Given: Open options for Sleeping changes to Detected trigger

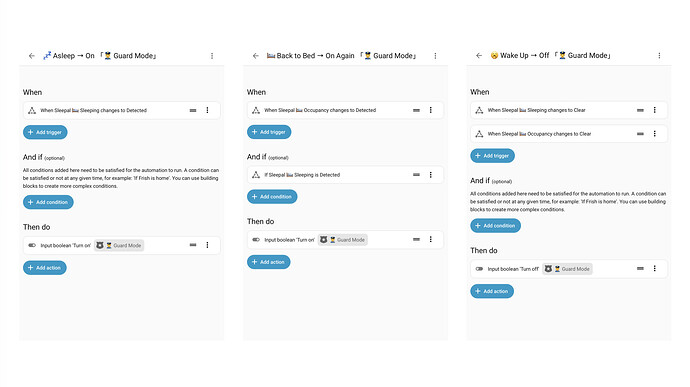Looking at the screenshot, I should click(x=207, y=110).
